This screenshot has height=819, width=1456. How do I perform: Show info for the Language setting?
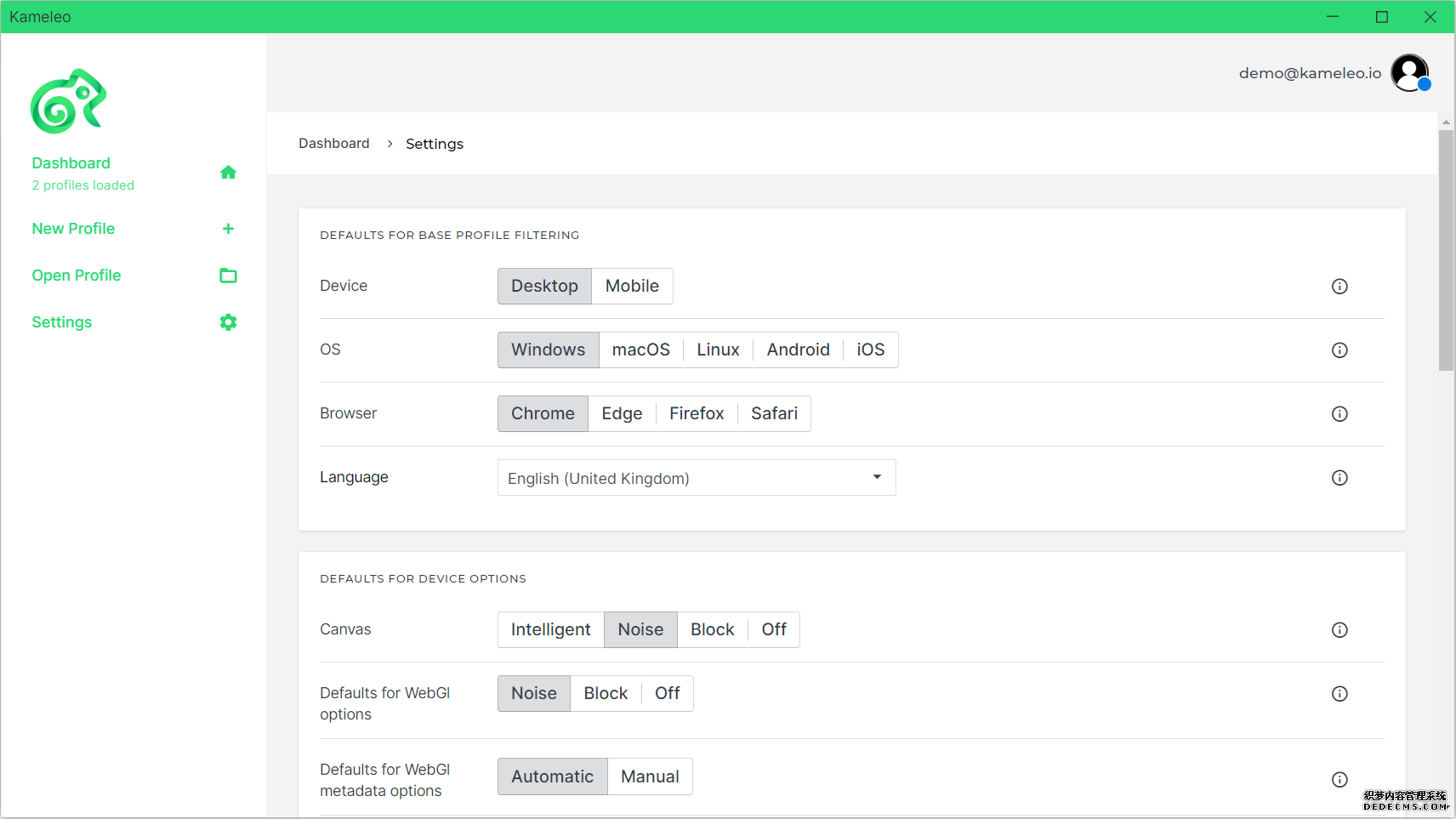(x=1339, y=478)
